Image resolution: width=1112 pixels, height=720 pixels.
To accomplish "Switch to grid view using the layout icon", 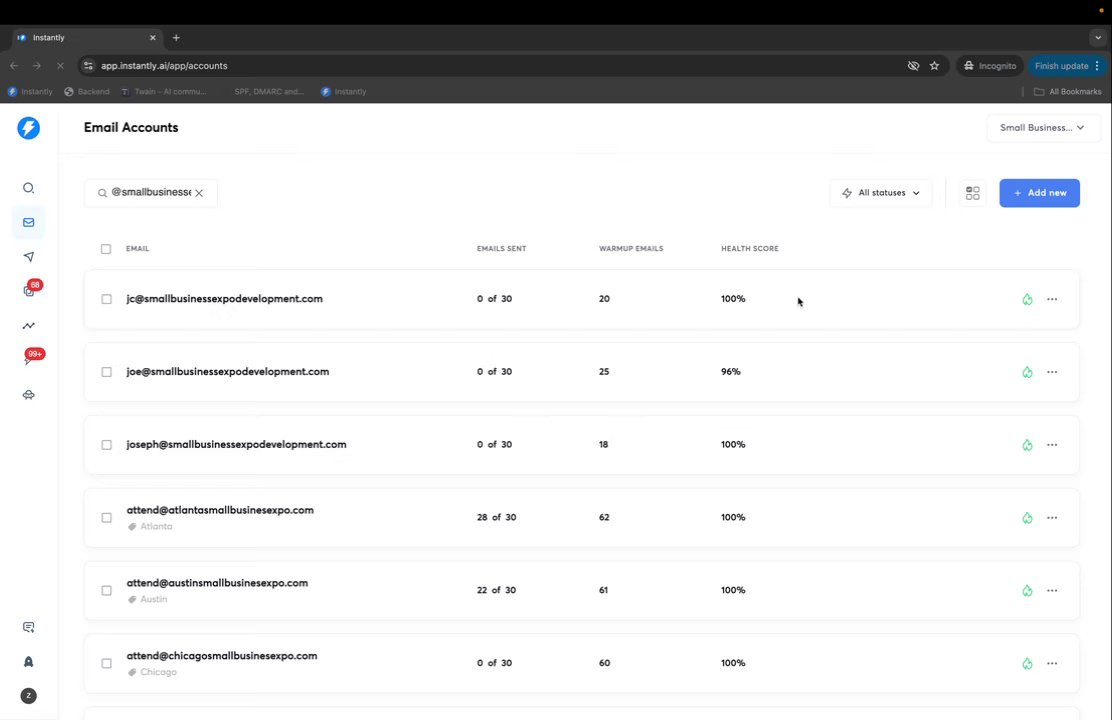I will pyautogui.click(x=973, y=193).
